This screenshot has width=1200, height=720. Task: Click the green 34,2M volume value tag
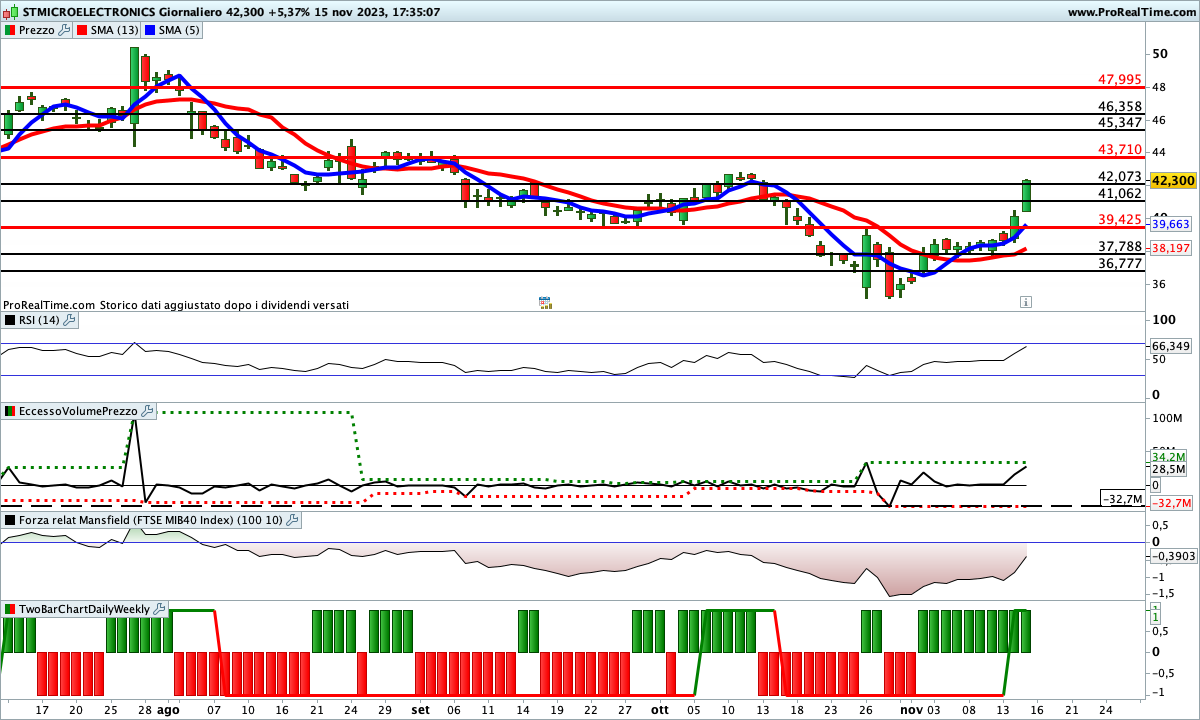(1168, 457)
